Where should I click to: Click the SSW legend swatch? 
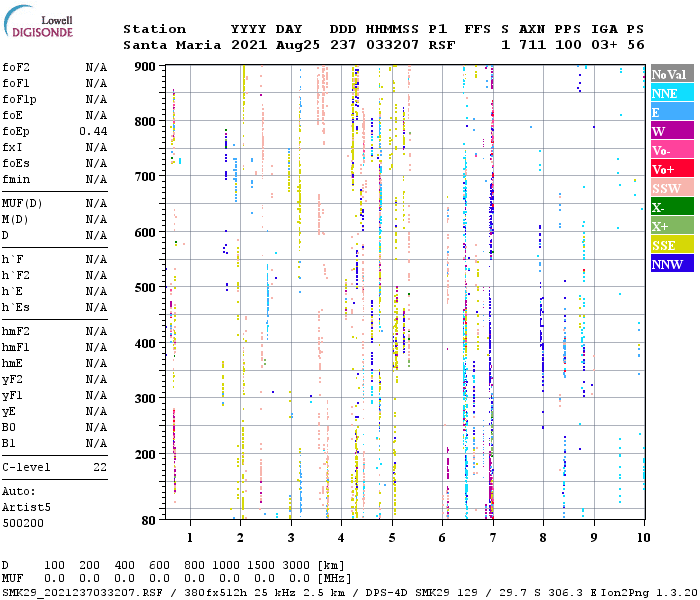click(x=671, y=188)
